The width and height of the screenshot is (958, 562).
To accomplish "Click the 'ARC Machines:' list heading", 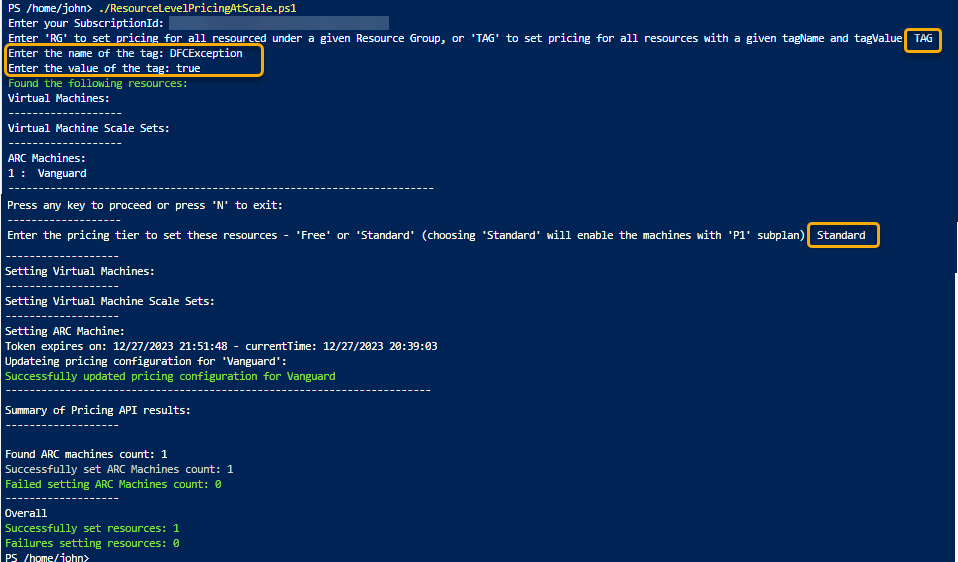I will point(47,158).
